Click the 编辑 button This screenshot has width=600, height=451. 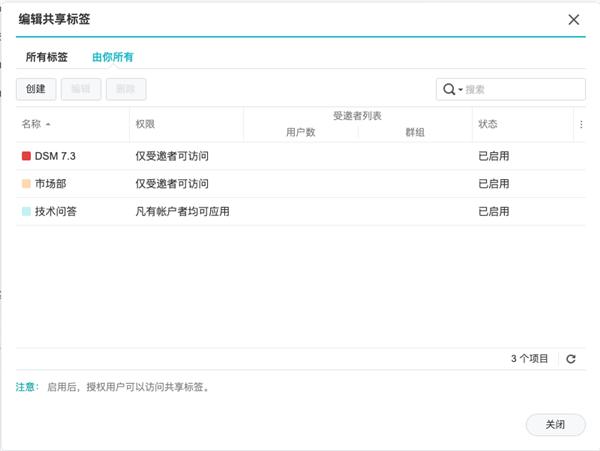(x=80, y=89)
